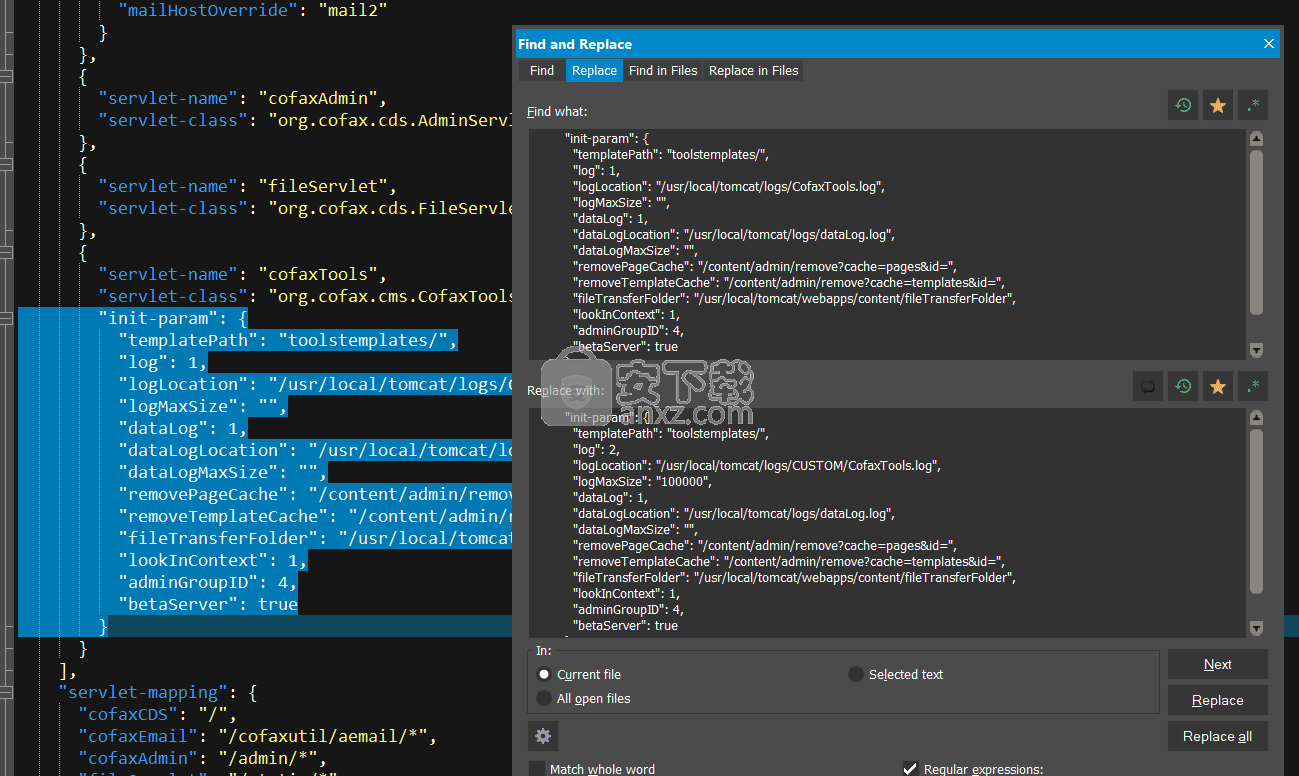This screenshot has width=1299, height=776.
Task: Click the Replace with scrollbar thumb
Action: point(1256,511)
